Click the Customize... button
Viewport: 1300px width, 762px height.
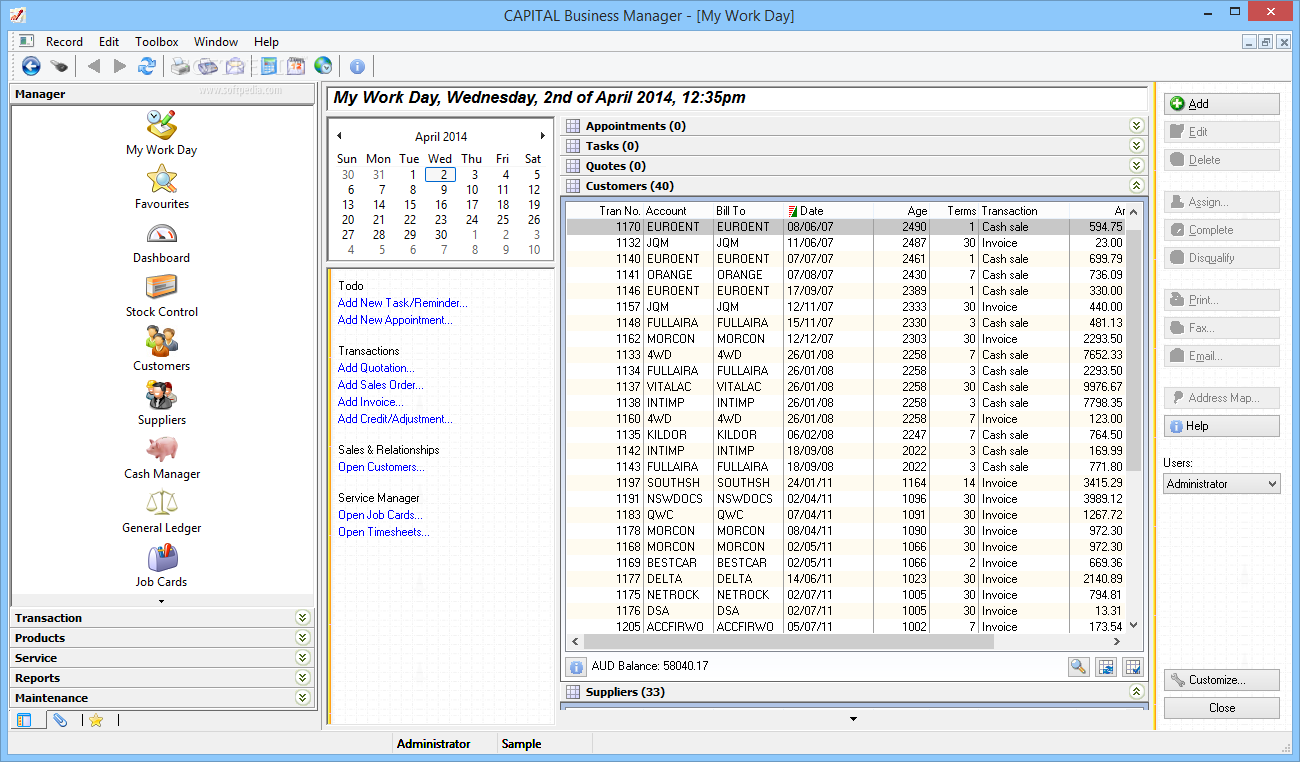(1222, 680)
